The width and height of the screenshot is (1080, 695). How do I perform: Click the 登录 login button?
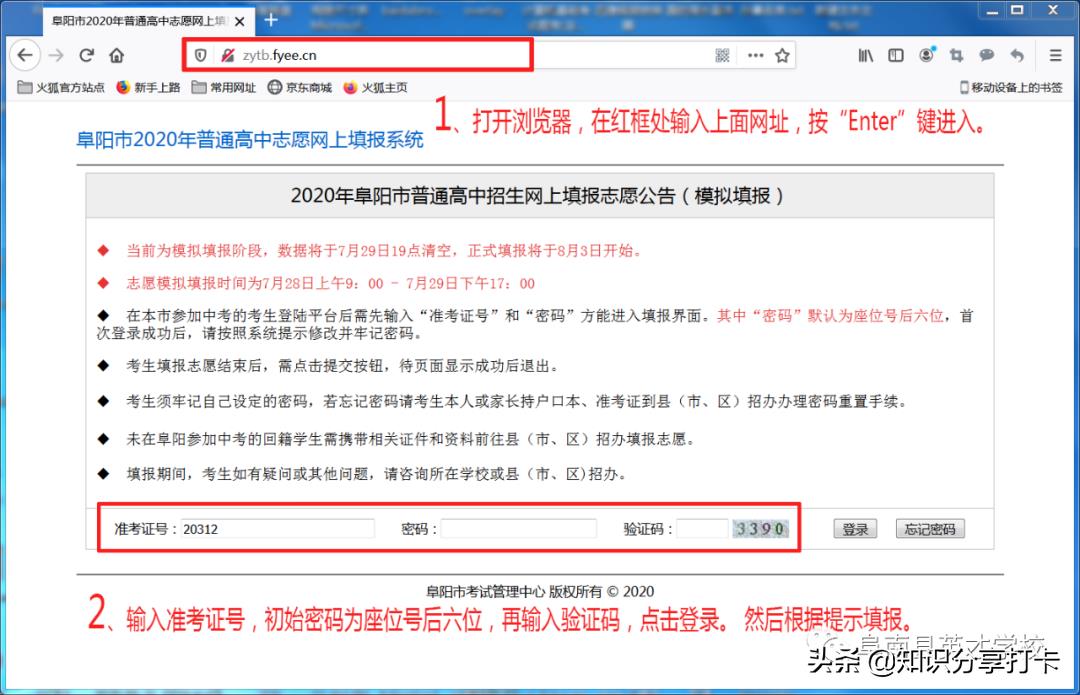[x=855, y=529]
